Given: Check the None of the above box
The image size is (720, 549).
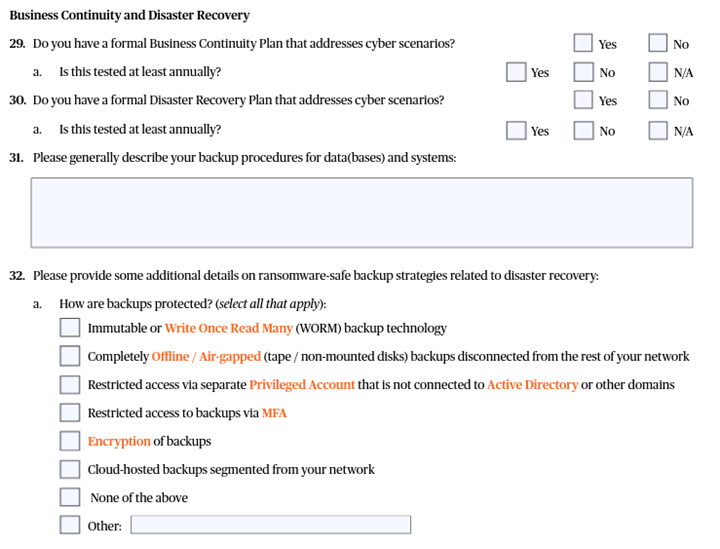Looking at the screenshot, I should [69, 497].
